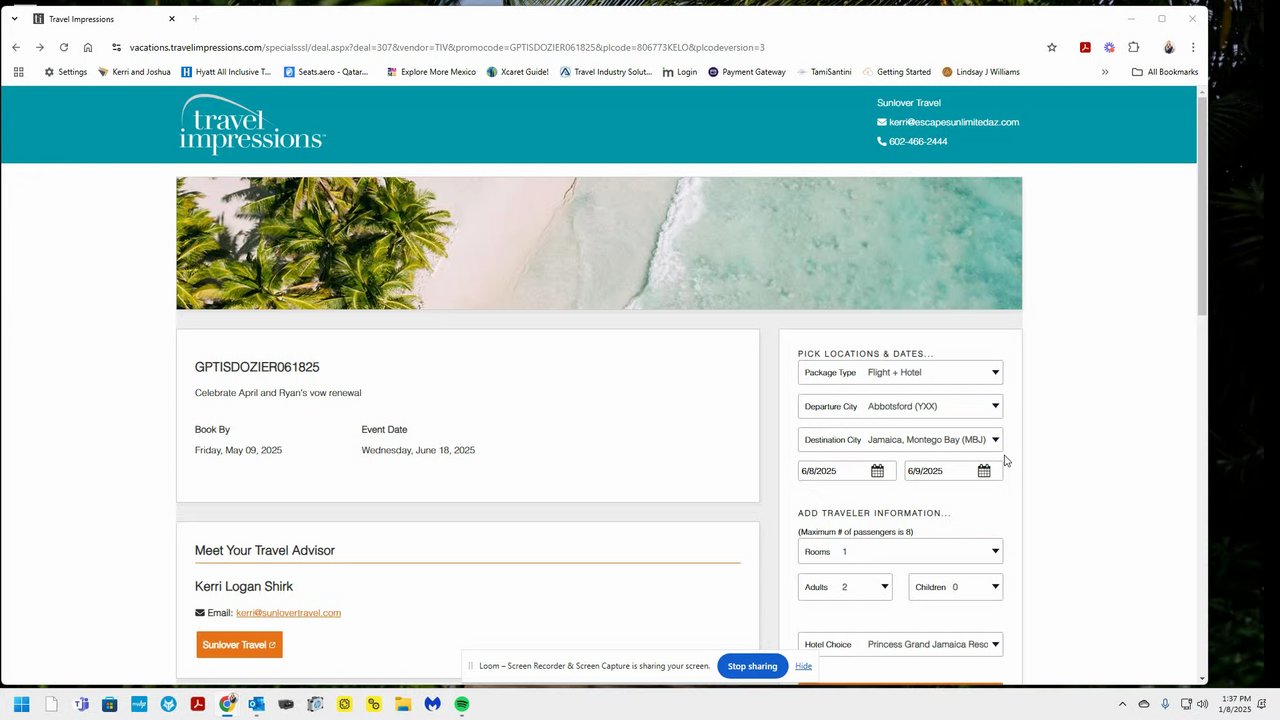Hide the Loom sharing notification bar
1280x720 pixels.
803,666
